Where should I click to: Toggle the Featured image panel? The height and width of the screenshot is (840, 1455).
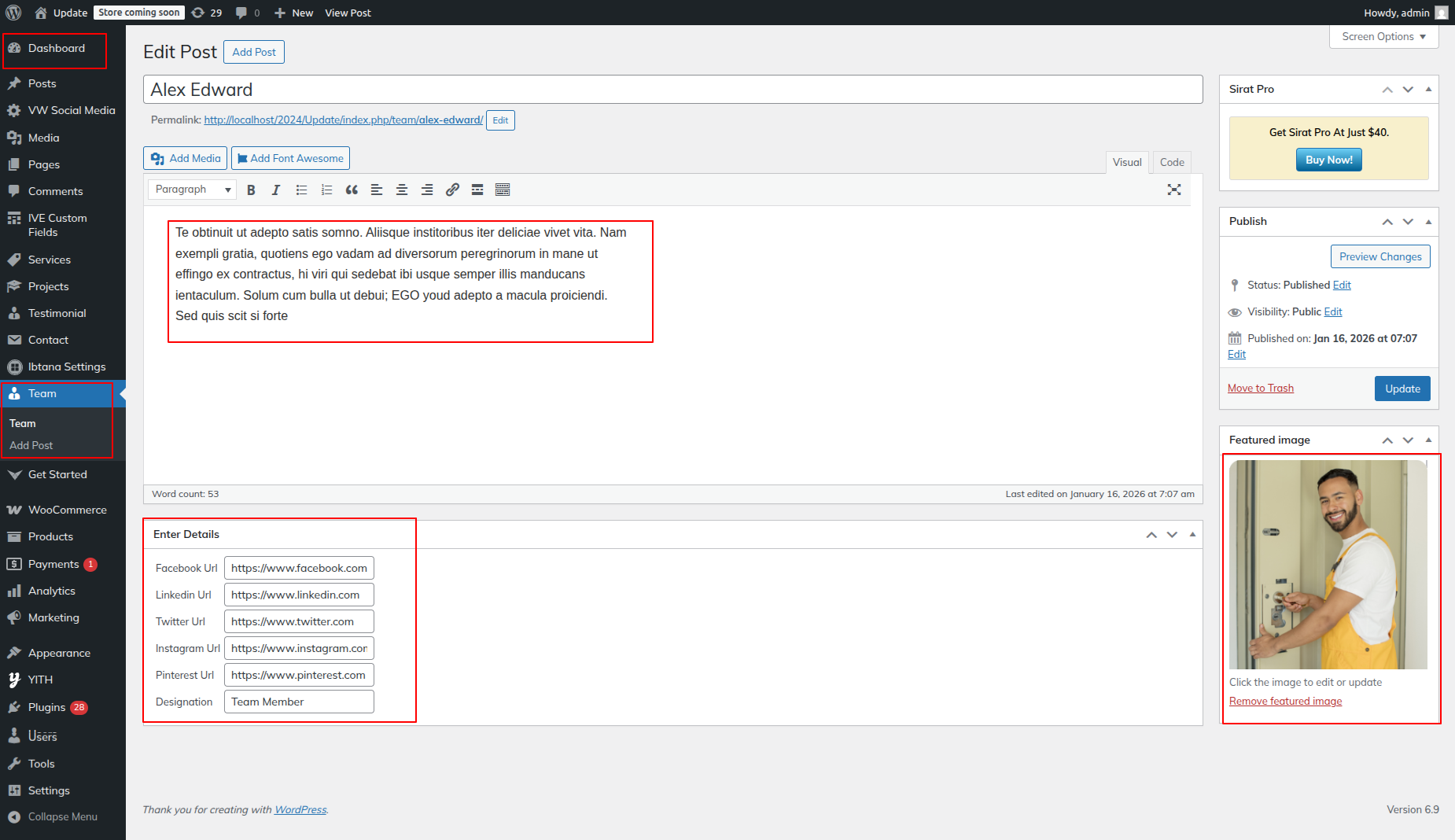(x=1428, y=440)
